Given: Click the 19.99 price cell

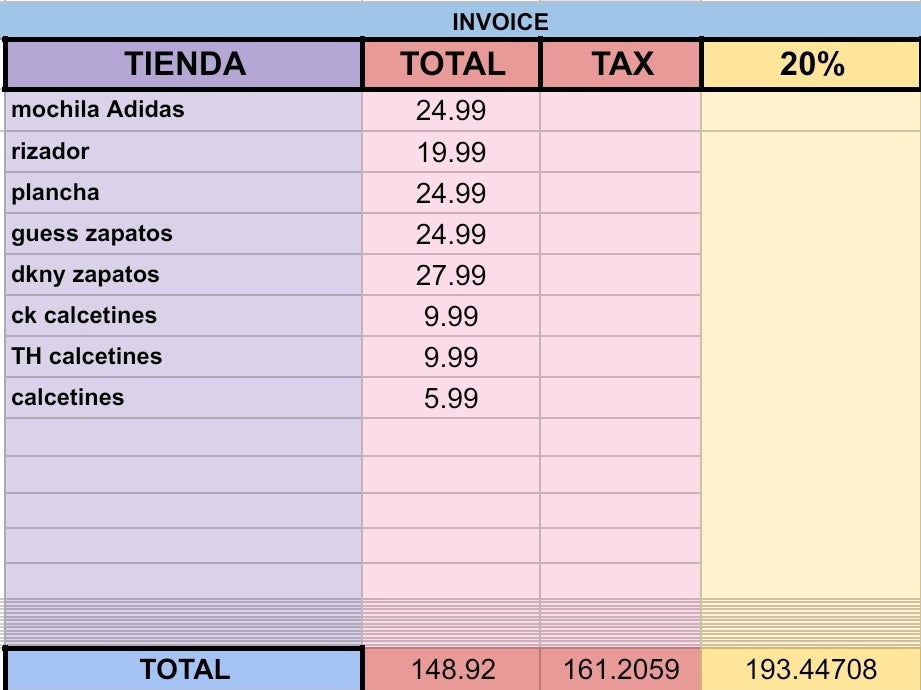Looking at the screenshot, I should (451, 152).
